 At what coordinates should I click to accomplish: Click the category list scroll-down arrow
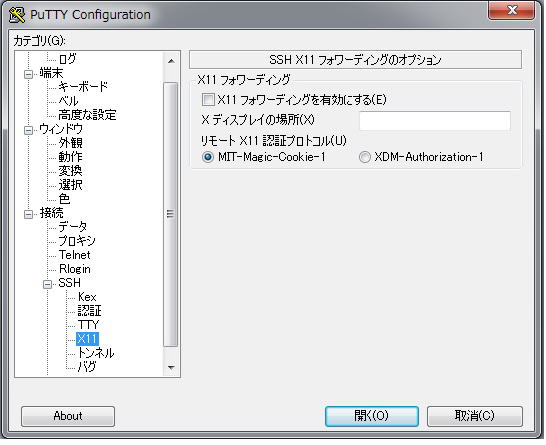171,368
